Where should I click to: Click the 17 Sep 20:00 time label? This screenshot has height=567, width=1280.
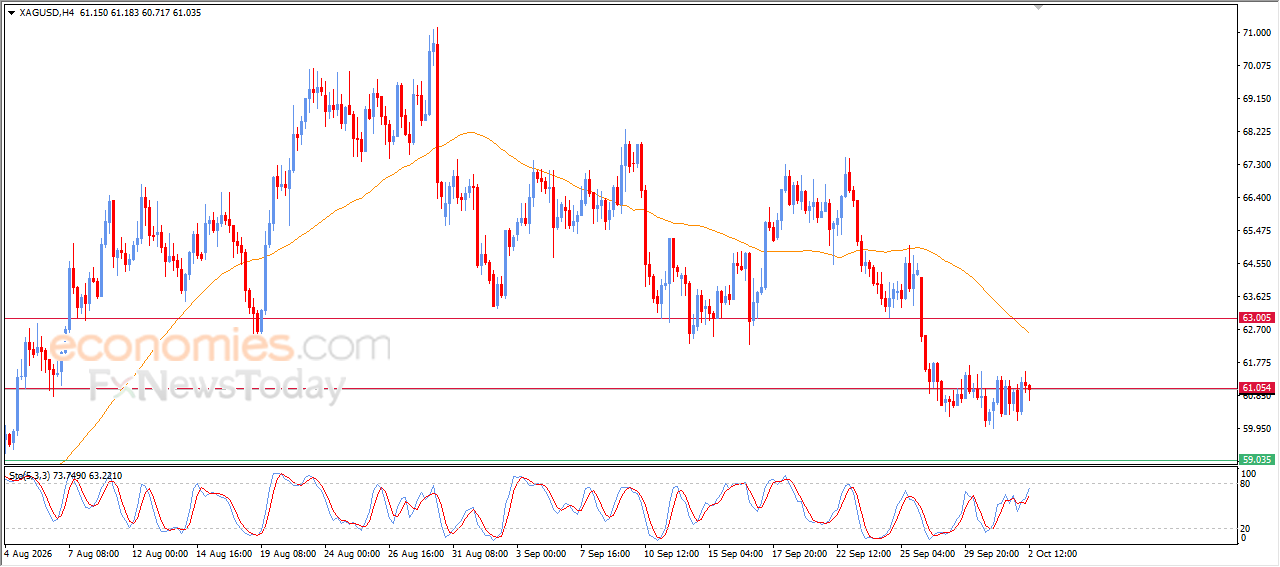(802, 553)
